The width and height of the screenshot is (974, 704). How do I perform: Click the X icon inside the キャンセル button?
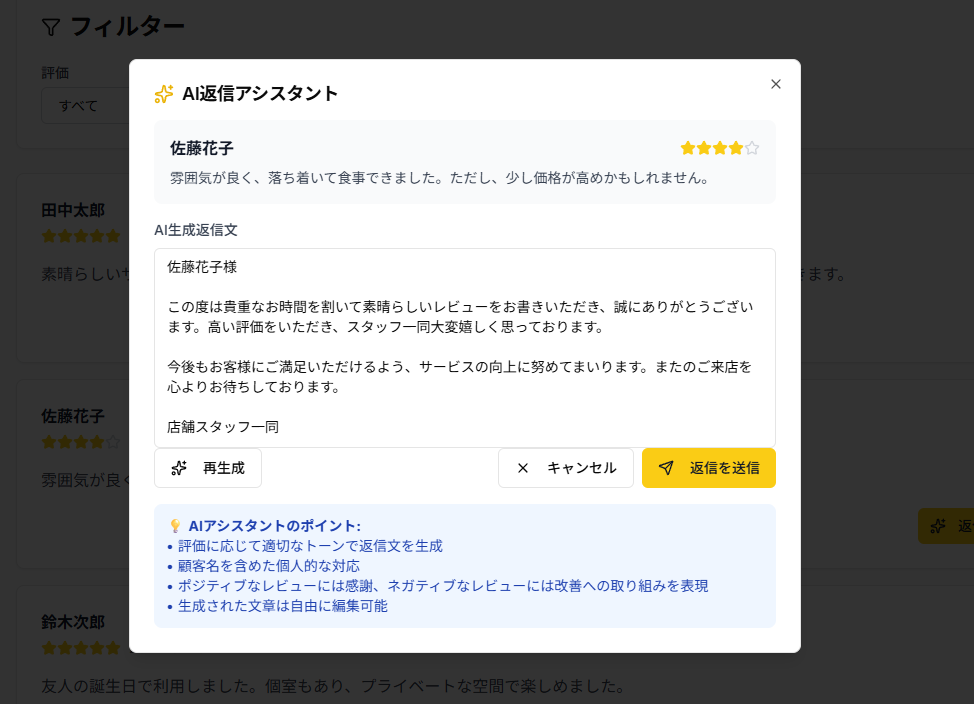tap(521, 467)
